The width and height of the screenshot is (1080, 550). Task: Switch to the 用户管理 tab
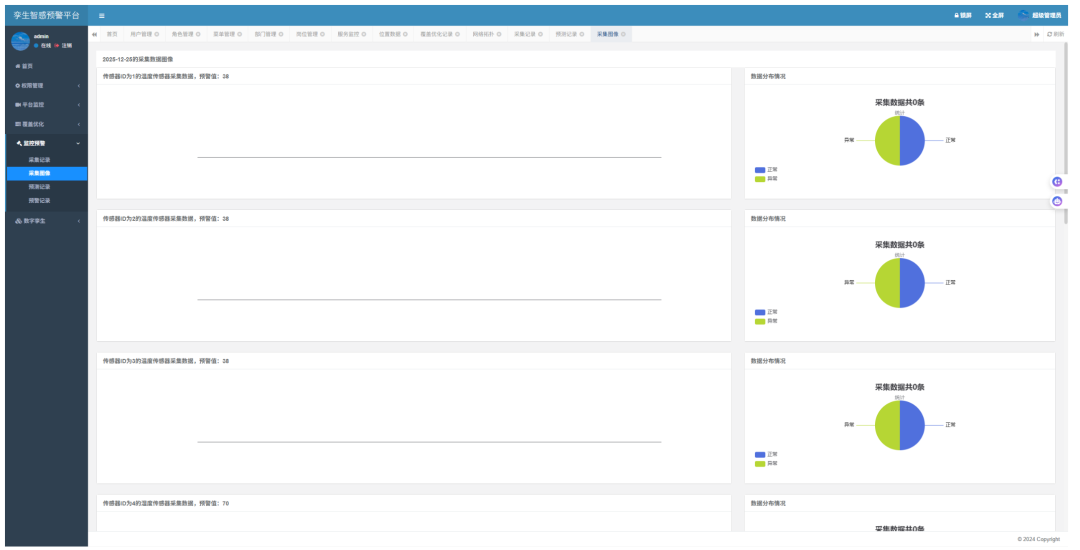pos(141,34)
